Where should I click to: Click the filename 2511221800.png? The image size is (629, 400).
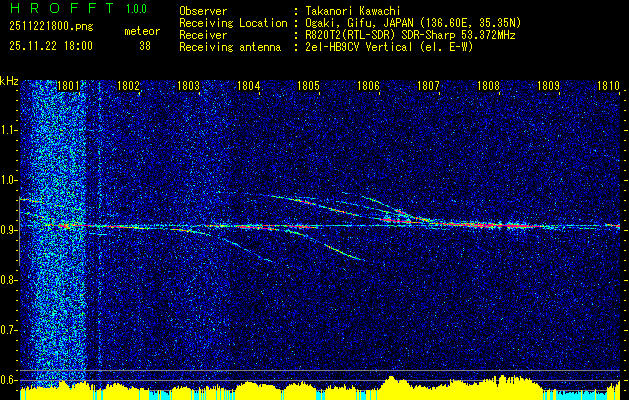coord(51,27)
